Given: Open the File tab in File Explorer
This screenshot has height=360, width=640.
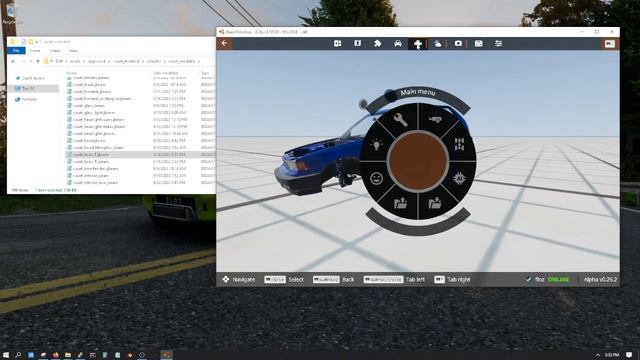Looking at the screenshot, I should click(x=16, y=51).
